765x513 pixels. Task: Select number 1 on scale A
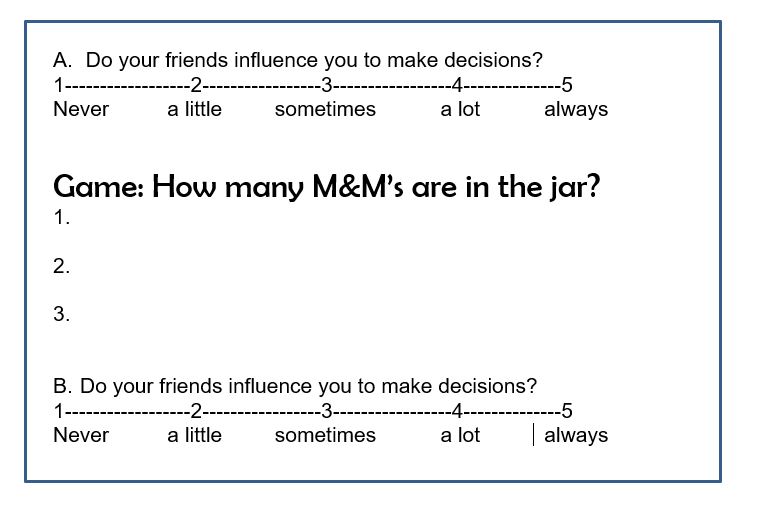(x=59, y=85)
